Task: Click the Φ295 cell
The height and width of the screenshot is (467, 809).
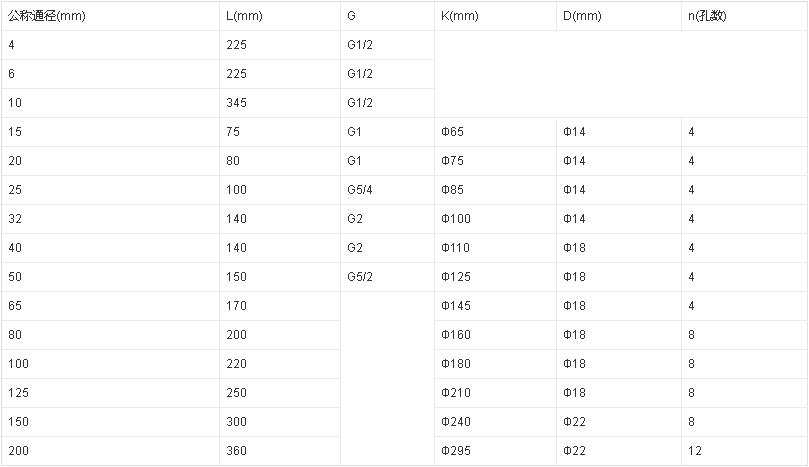Action: pyautogui.click(x=455, y=451)
